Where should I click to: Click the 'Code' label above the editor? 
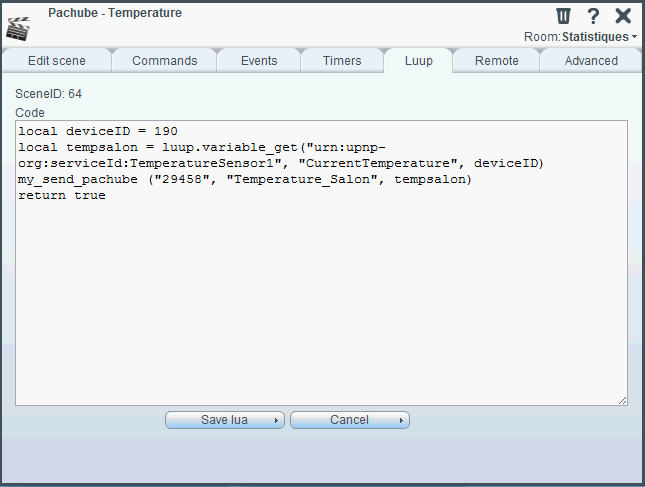(30, 113)
